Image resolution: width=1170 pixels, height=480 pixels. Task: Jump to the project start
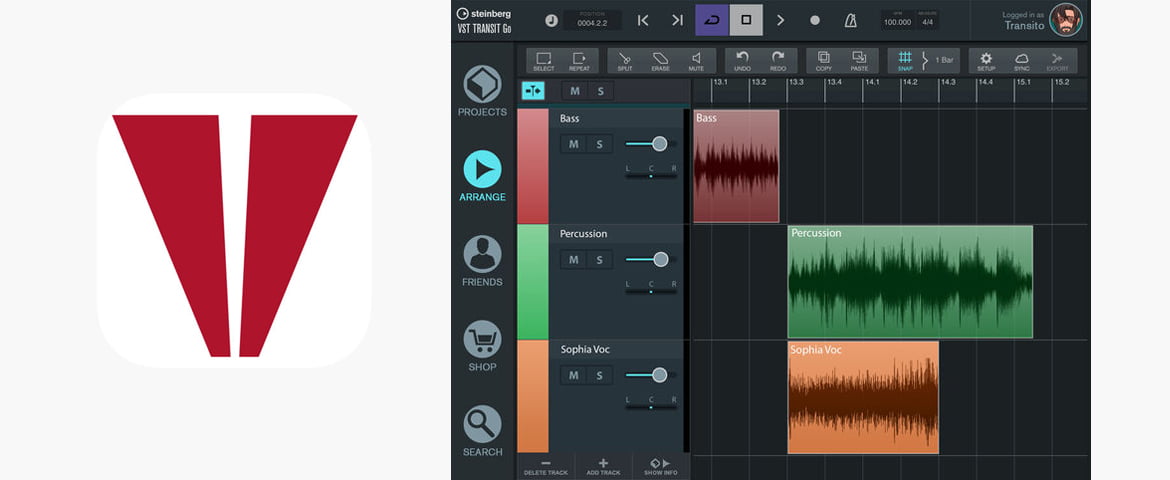click(642, 20)
